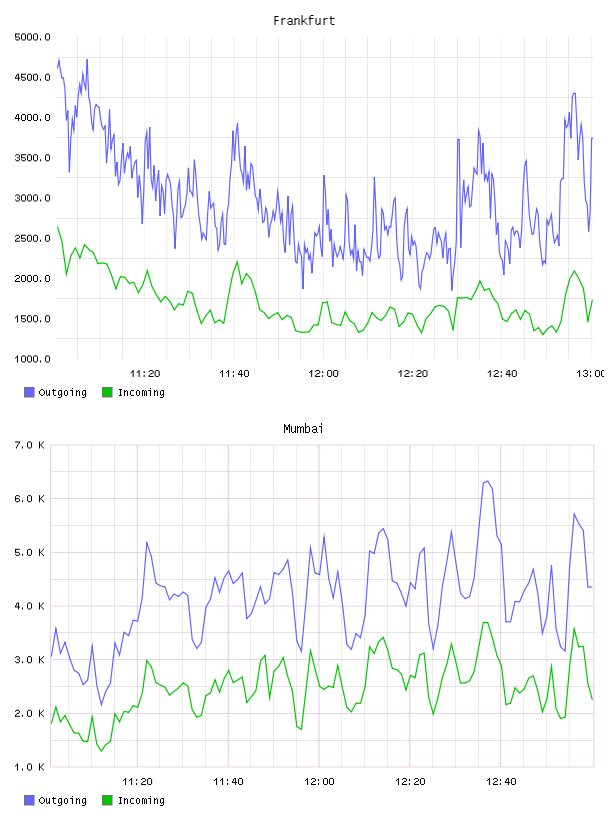
Task: Click the 5000.0 y-axis label in Frankfurt chart
Action: coord(32,37)
